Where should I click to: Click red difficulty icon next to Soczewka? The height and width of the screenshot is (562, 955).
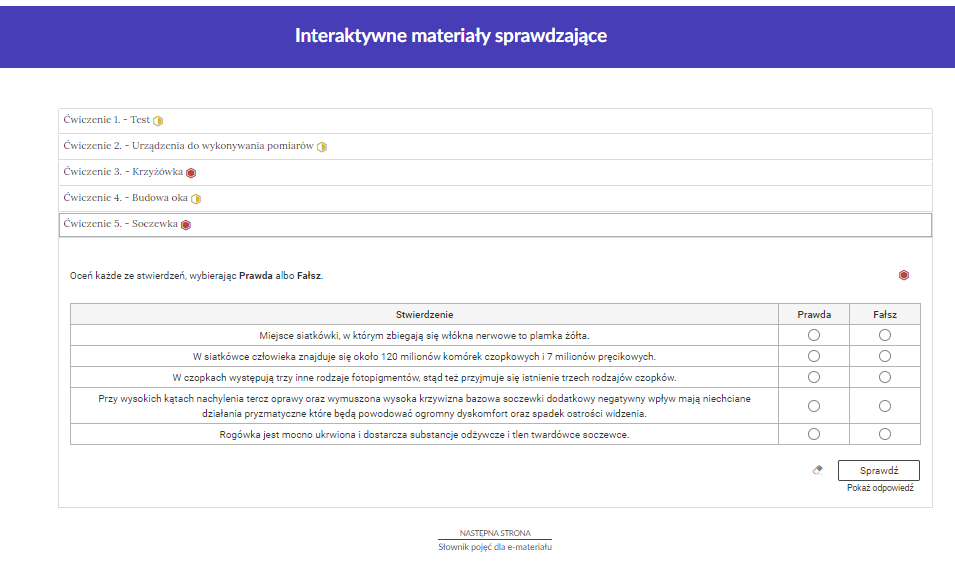tap(186, 225)
